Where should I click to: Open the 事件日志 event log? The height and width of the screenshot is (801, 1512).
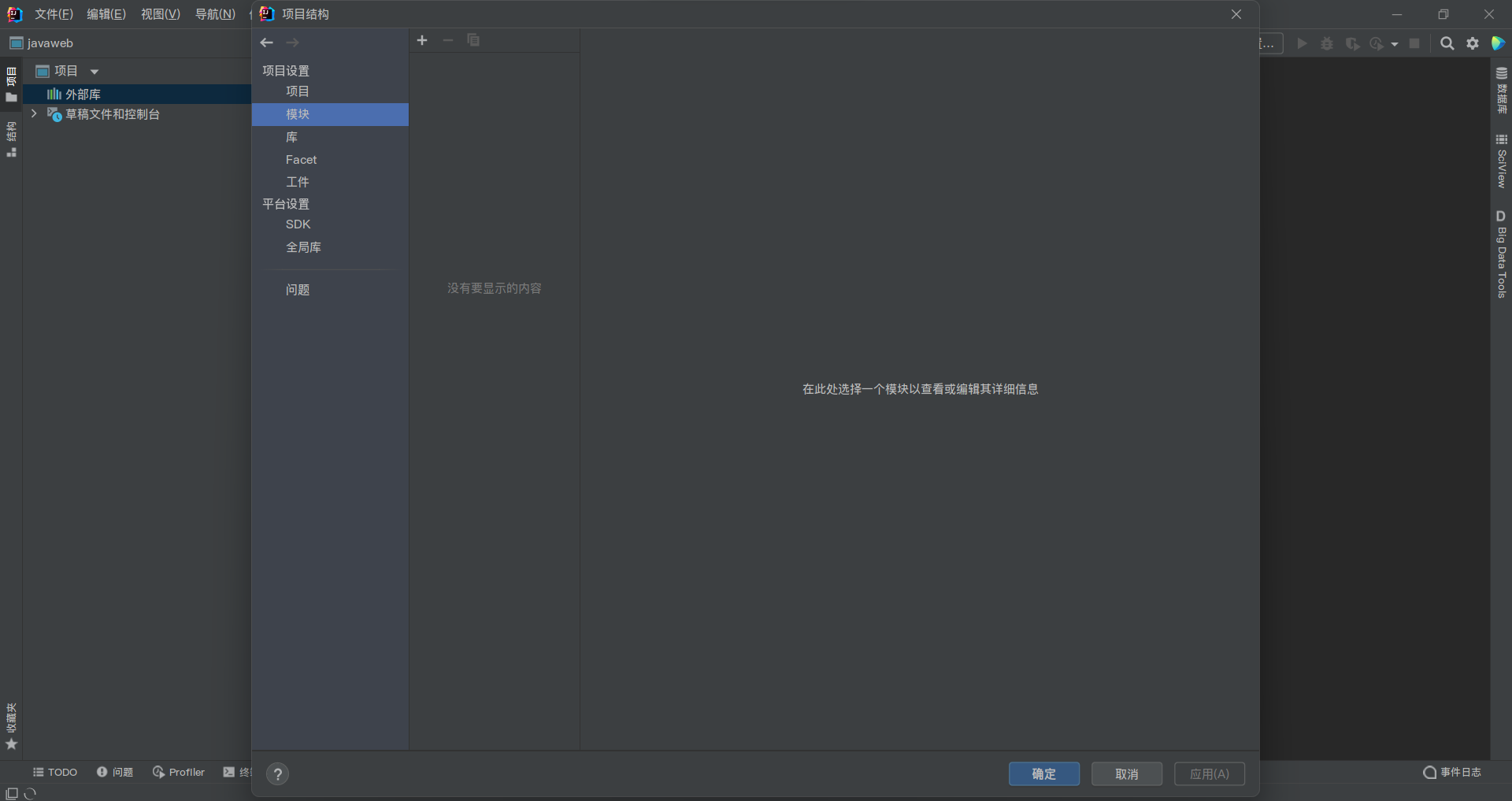click(x=1452, y=772)
